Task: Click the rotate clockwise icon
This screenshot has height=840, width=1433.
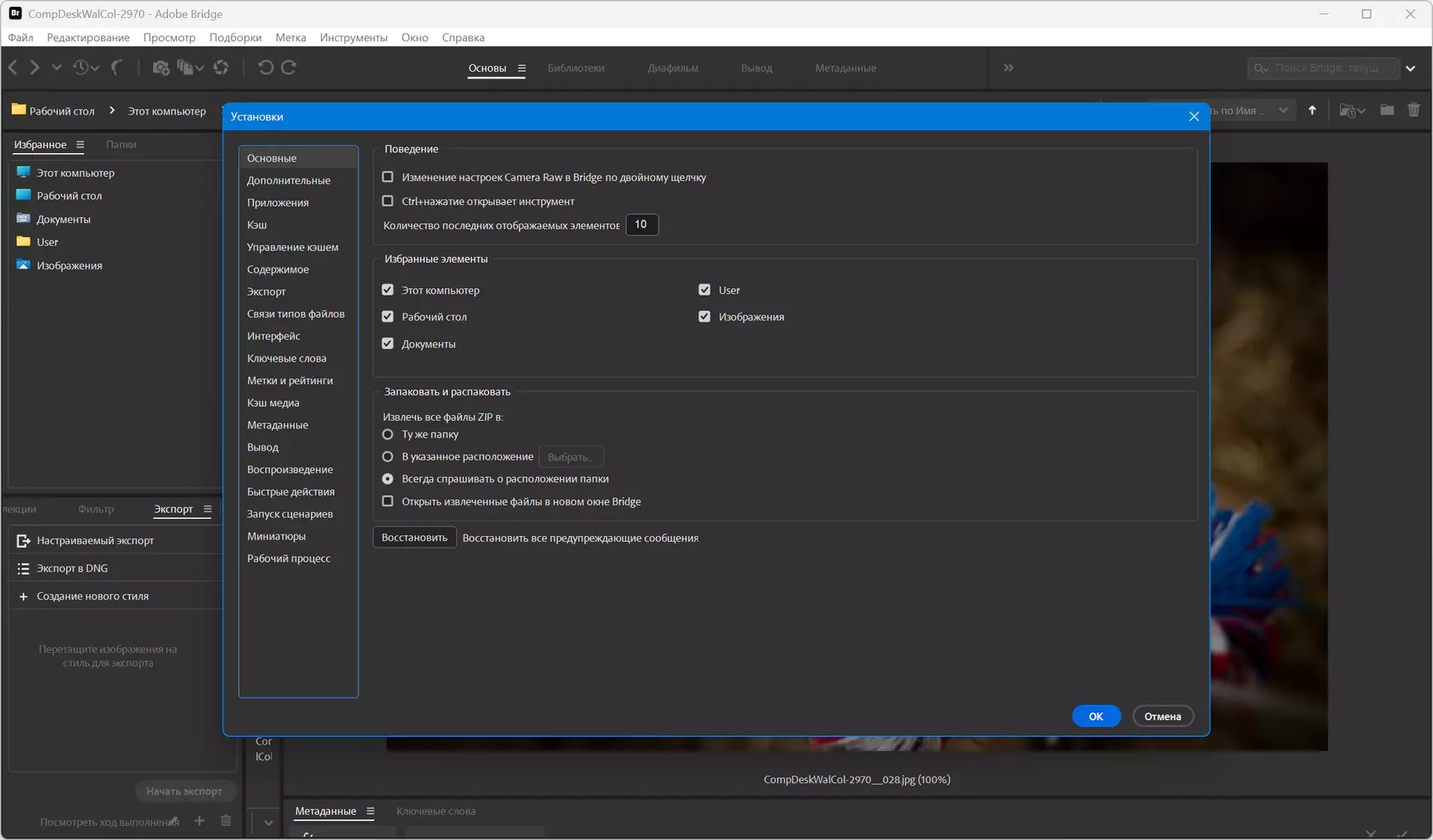Action: 288,68
